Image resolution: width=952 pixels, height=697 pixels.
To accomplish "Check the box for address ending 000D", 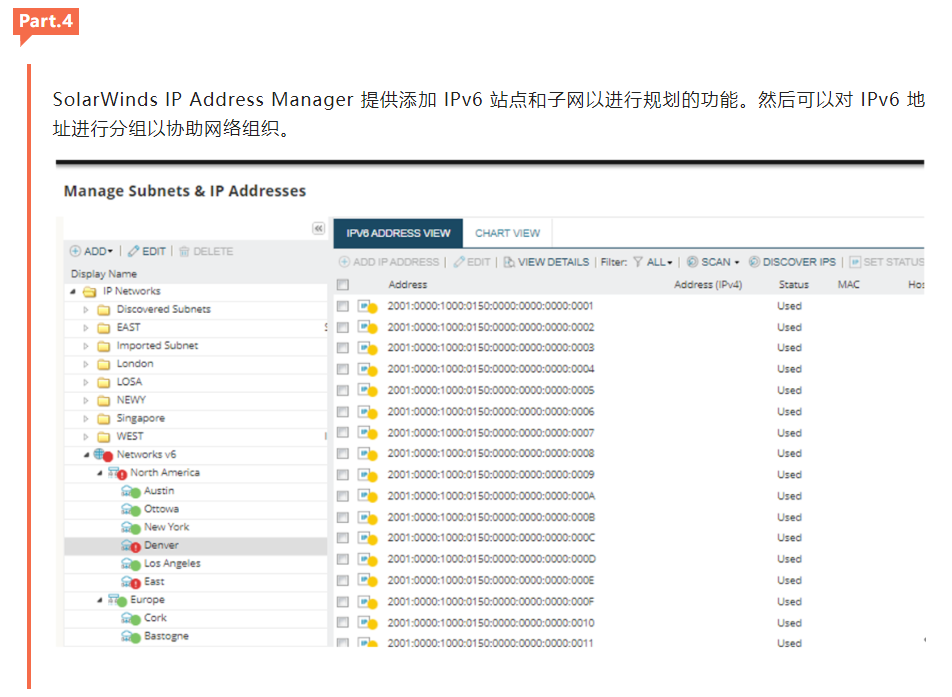I will (x=343, y=559).
